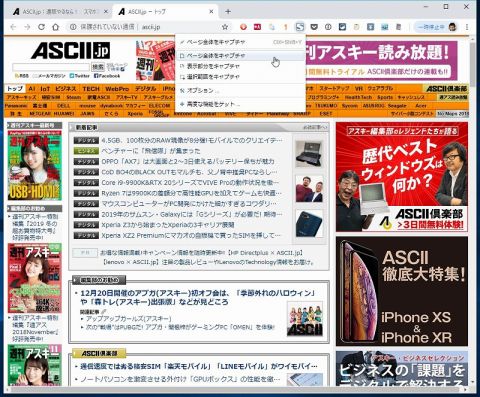This screenshot has height=397, width=480.
Task: Click the ASCII.jp site logo
Action: coord(71,50)
